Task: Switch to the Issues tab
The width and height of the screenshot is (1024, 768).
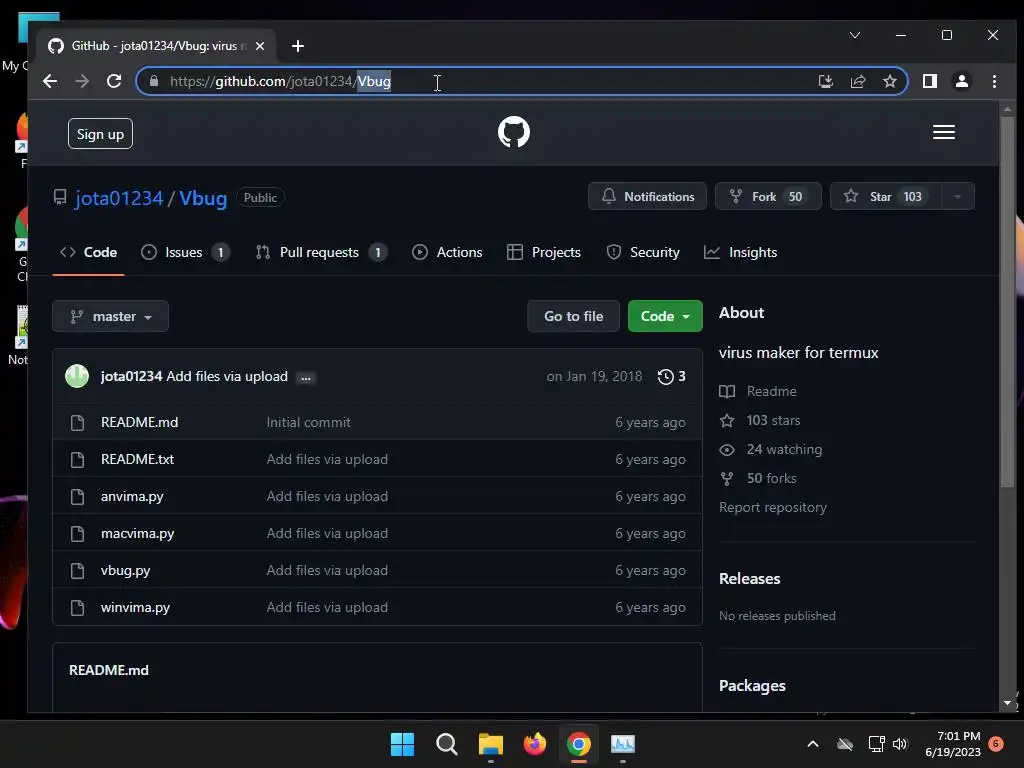Action: 185,252
